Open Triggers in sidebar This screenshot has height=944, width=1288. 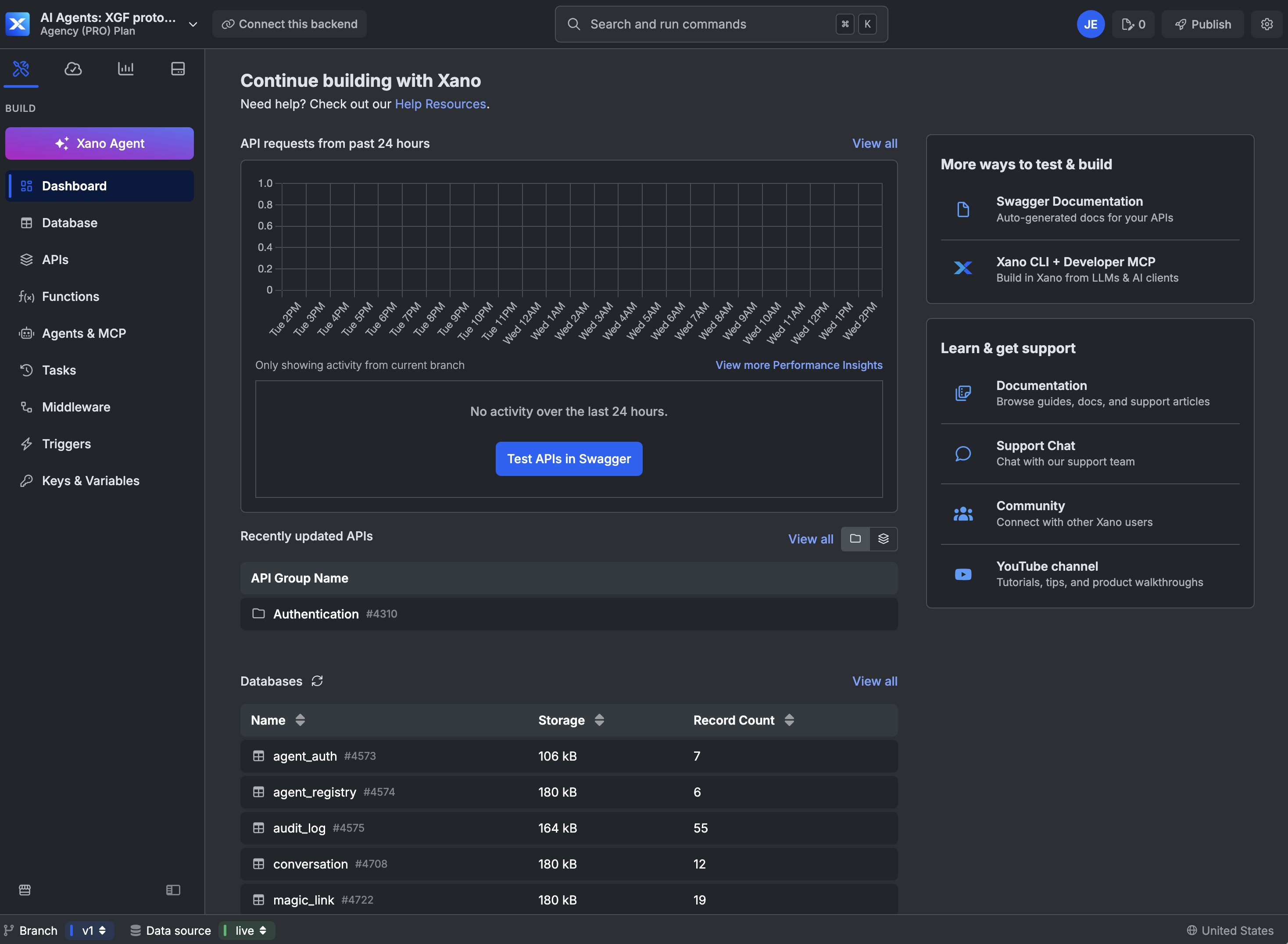tap(100, 444)
